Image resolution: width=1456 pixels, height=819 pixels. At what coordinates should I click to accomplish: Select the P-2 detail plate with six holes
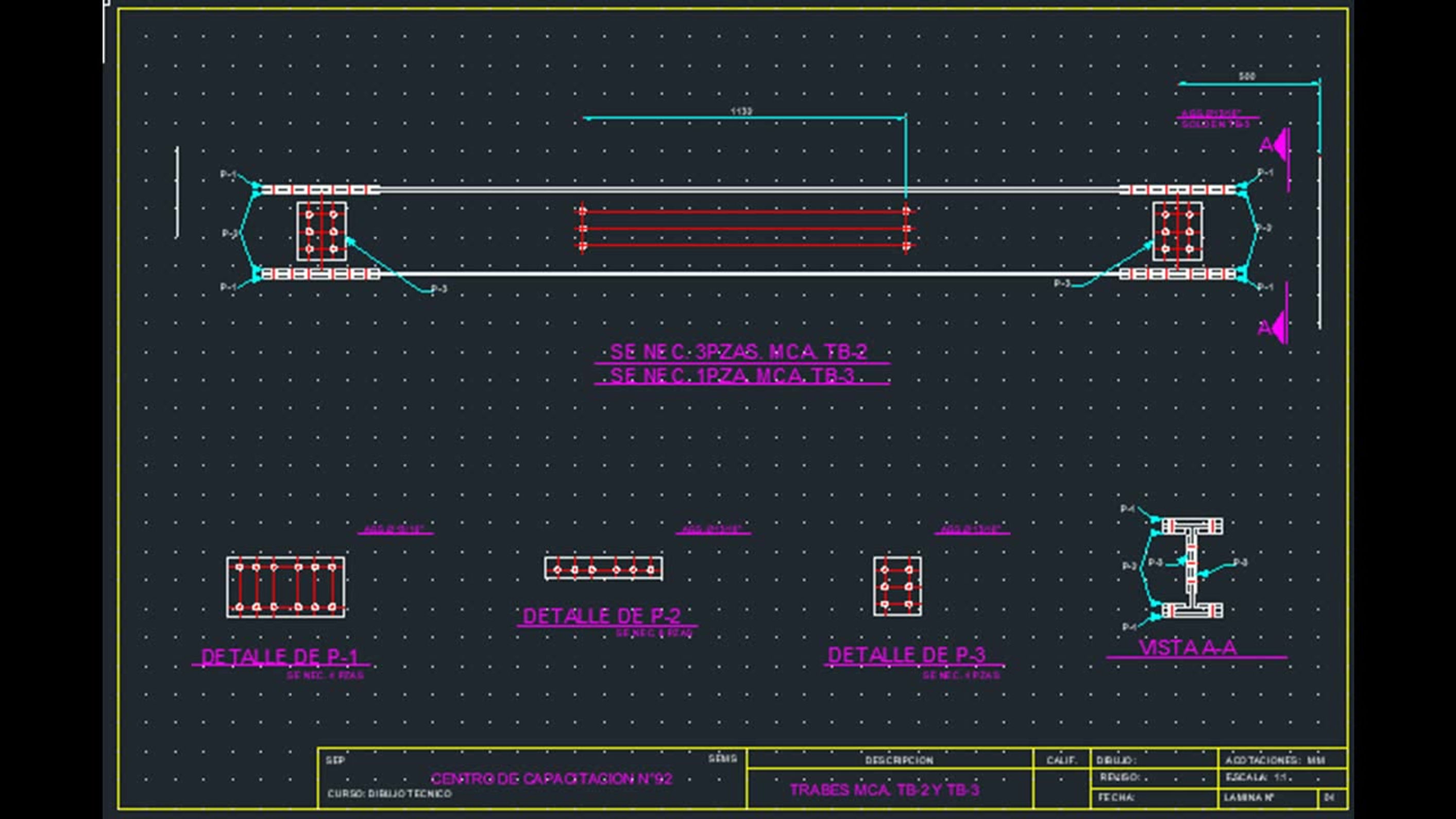click(x=604, y=569)
